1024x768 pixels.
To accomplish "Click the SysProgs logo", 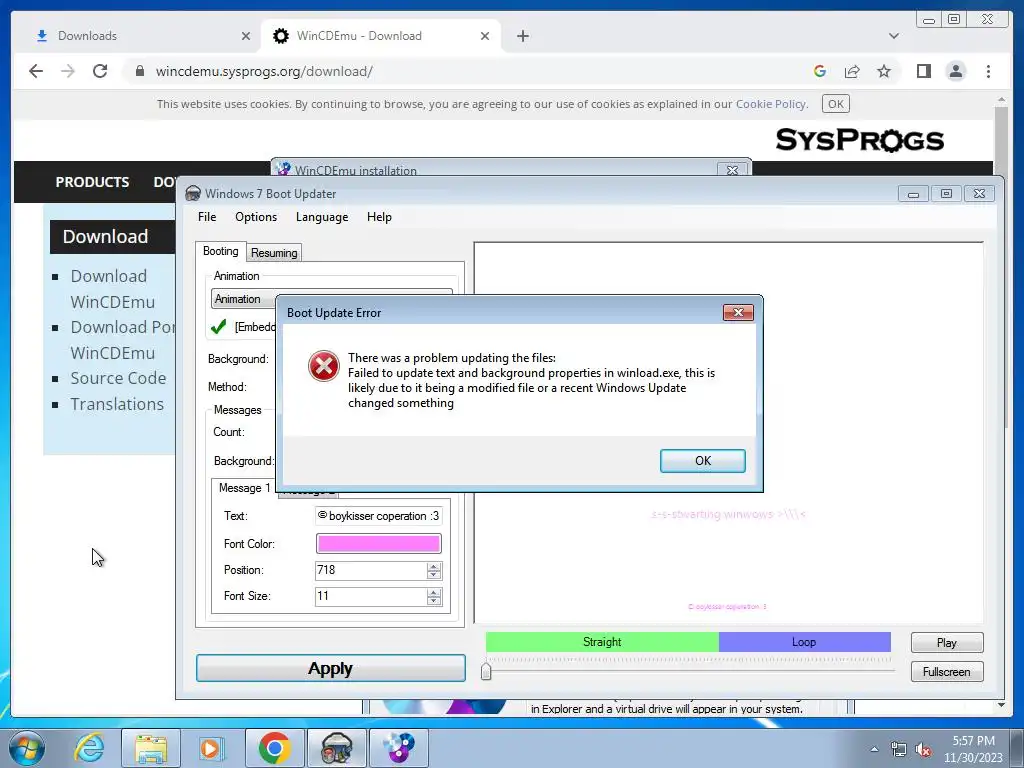I will [859, 139].
